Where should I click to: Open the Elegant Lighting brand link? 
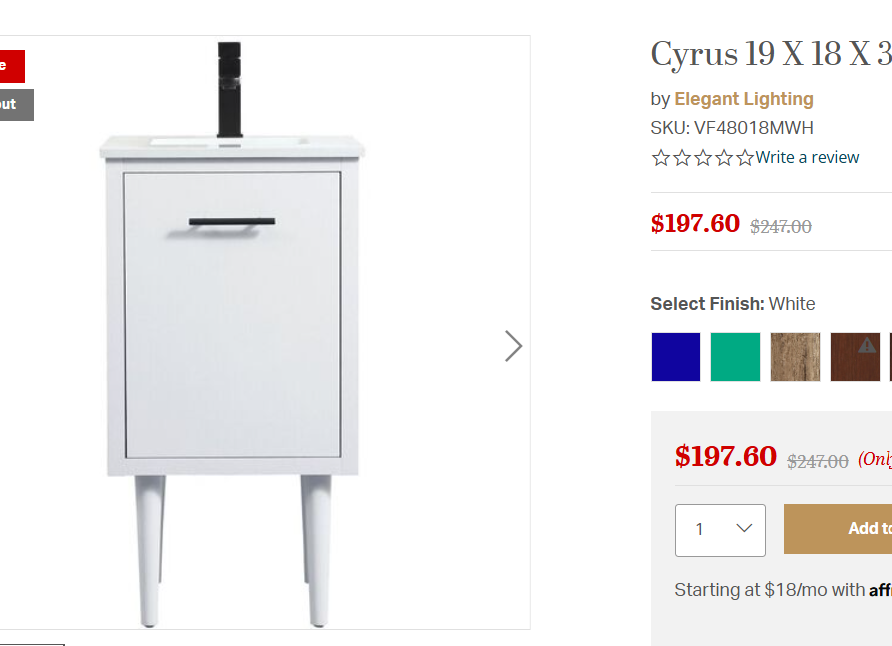click(744, 99)
